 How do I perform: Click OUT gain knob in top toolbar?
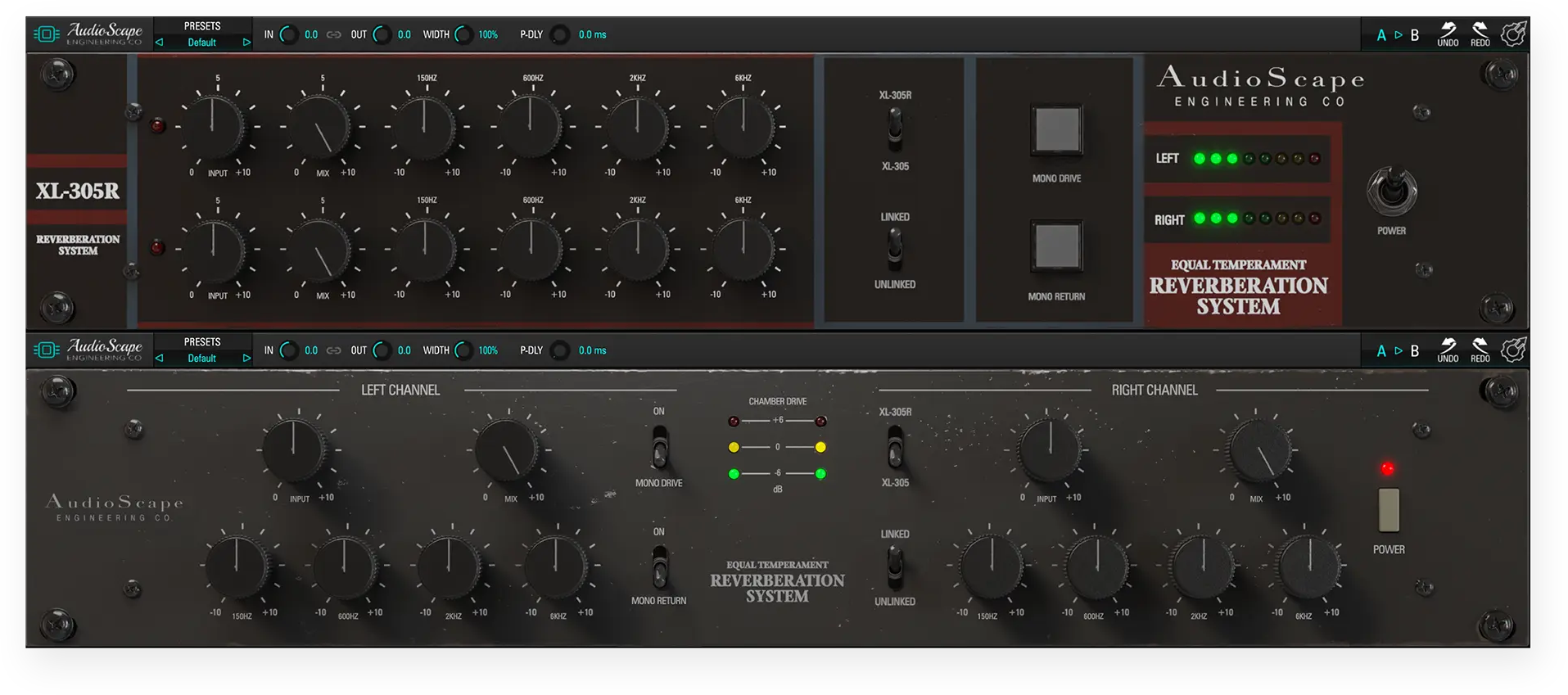[382, 34]
